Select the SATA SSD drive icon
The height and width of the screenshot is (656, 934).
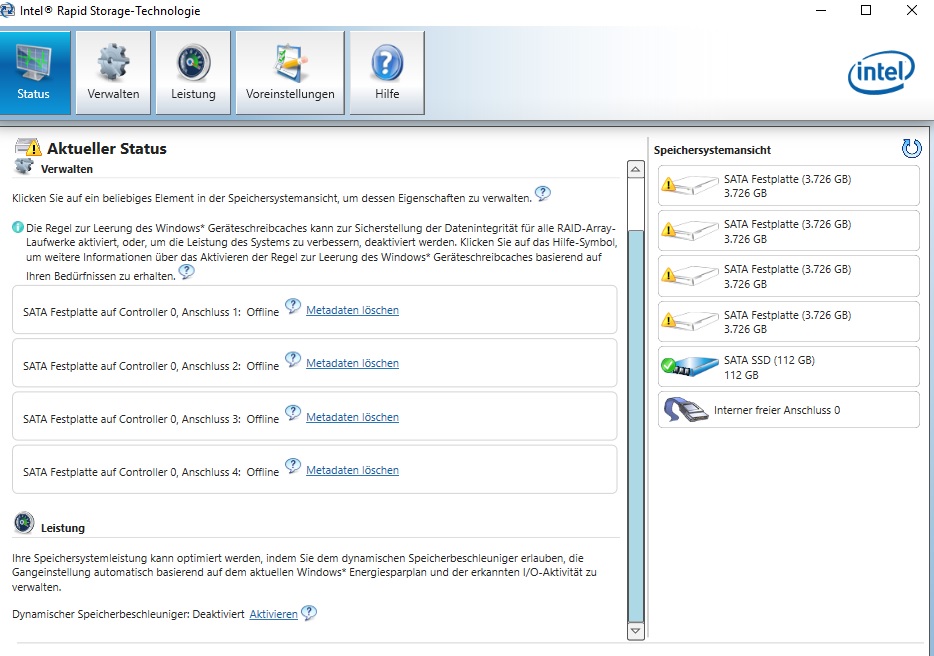[689, 366]
